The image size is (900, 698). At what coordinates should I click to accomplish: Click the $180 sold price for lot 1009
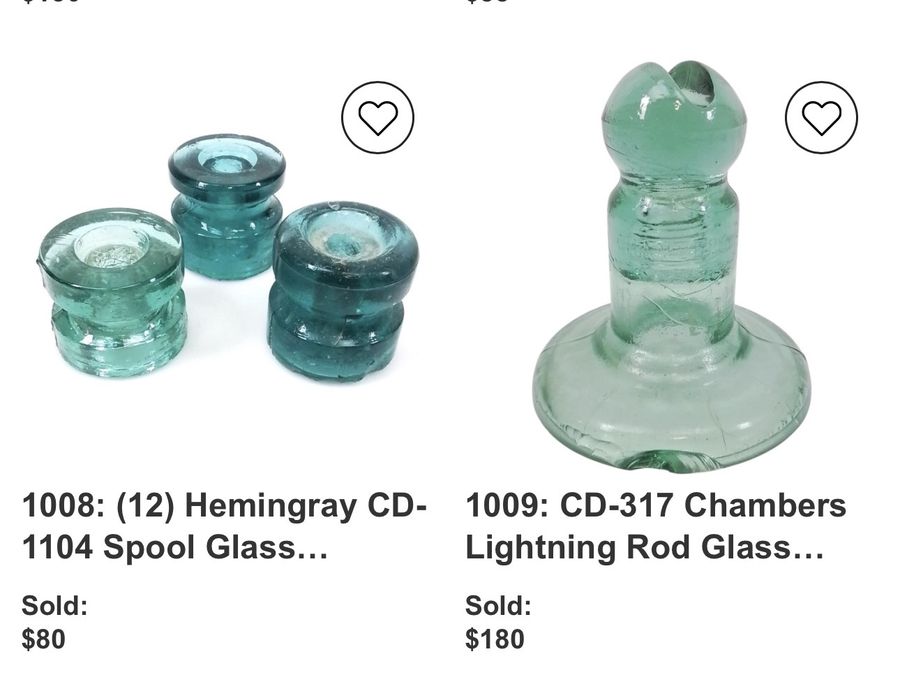(x=495, y=639)
